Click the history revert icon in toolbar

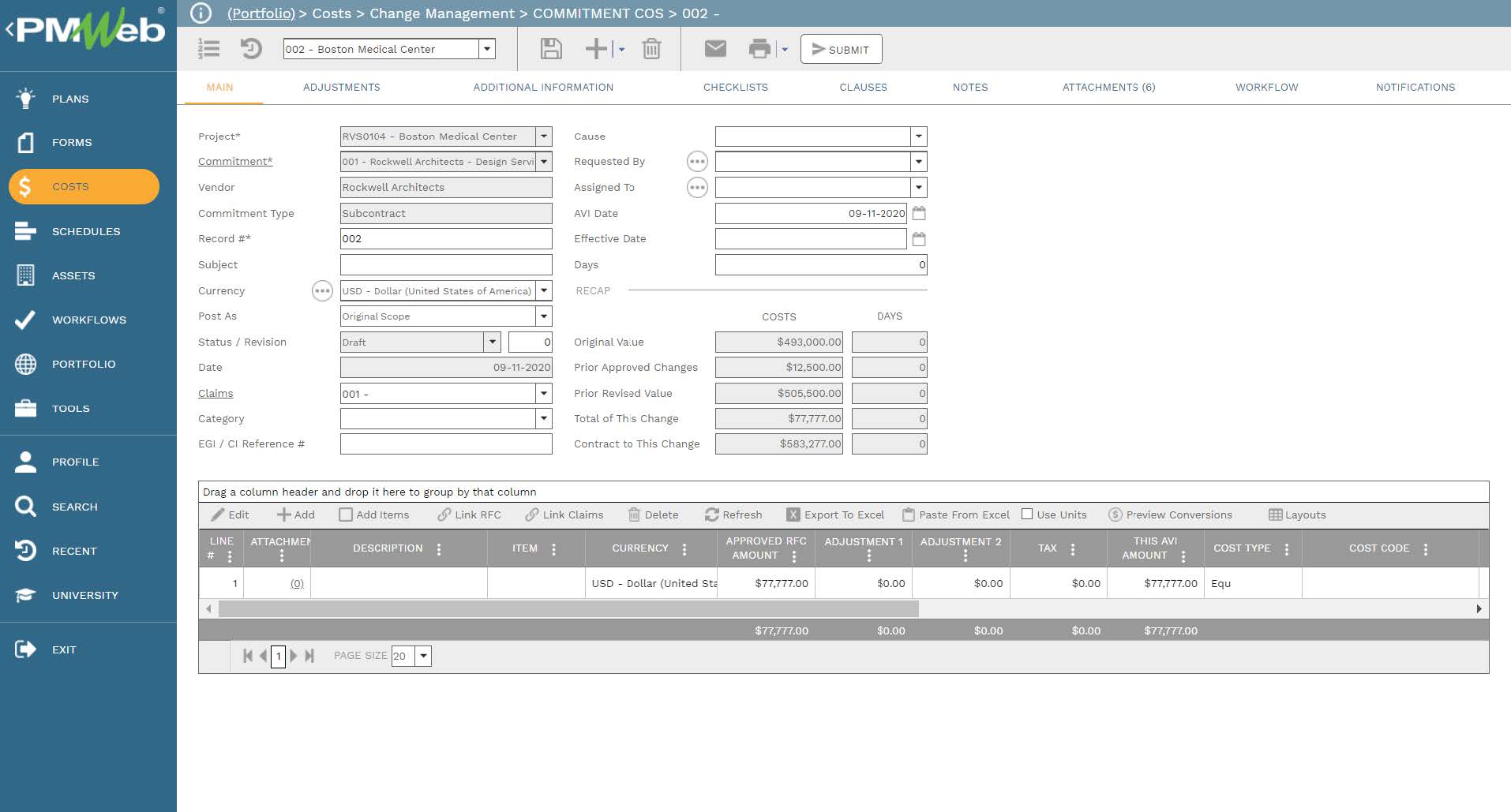[x=251, y=49]
